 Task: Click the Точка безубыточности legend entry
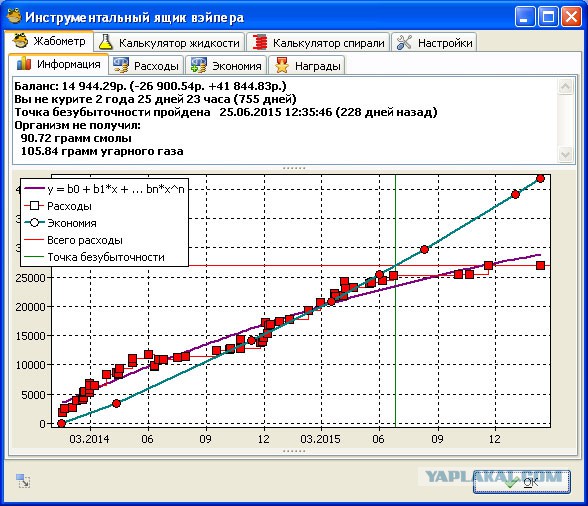tap(94, 257)
